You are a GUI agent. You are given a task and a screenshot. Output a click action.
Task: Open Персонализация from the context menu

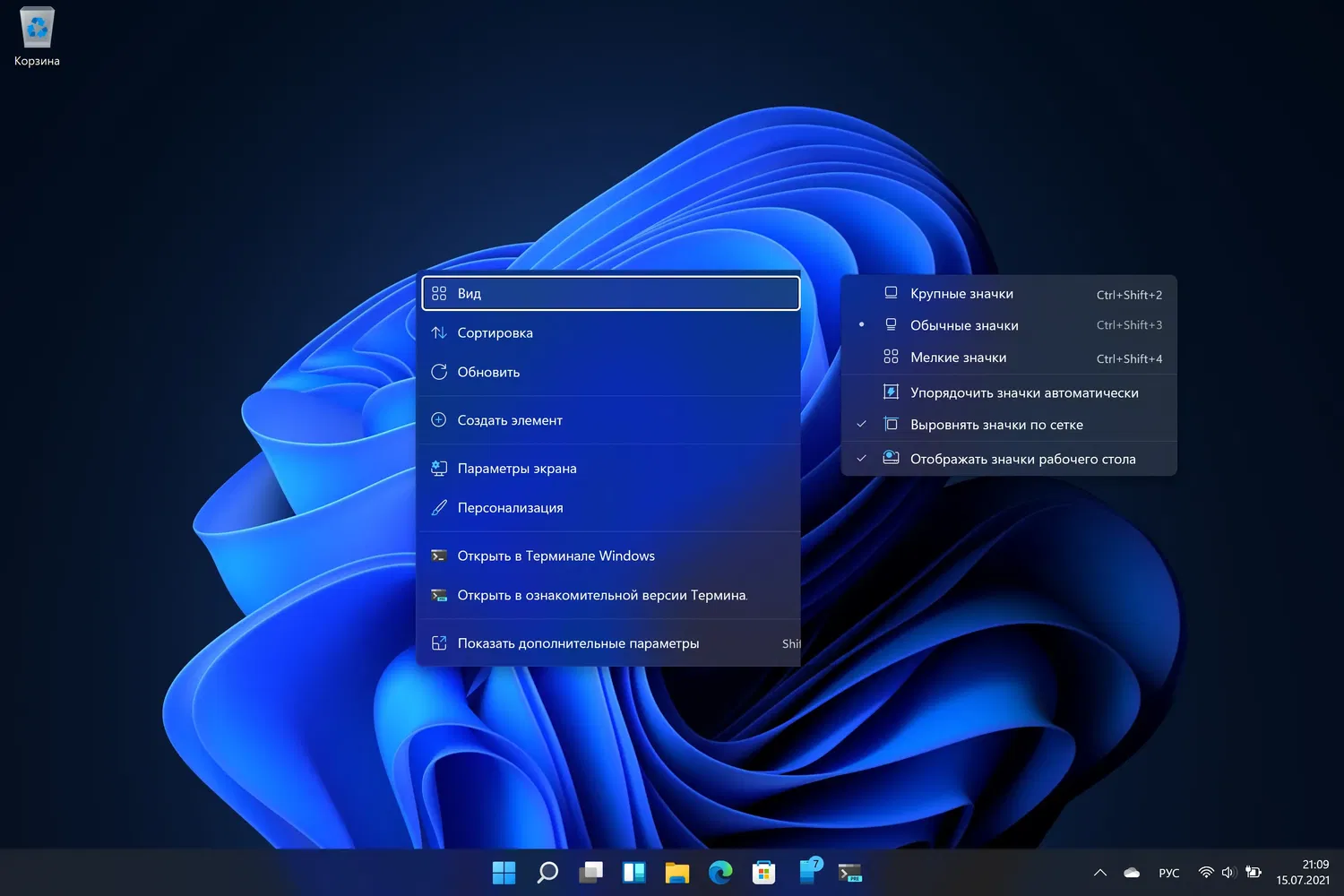(510, 508)
